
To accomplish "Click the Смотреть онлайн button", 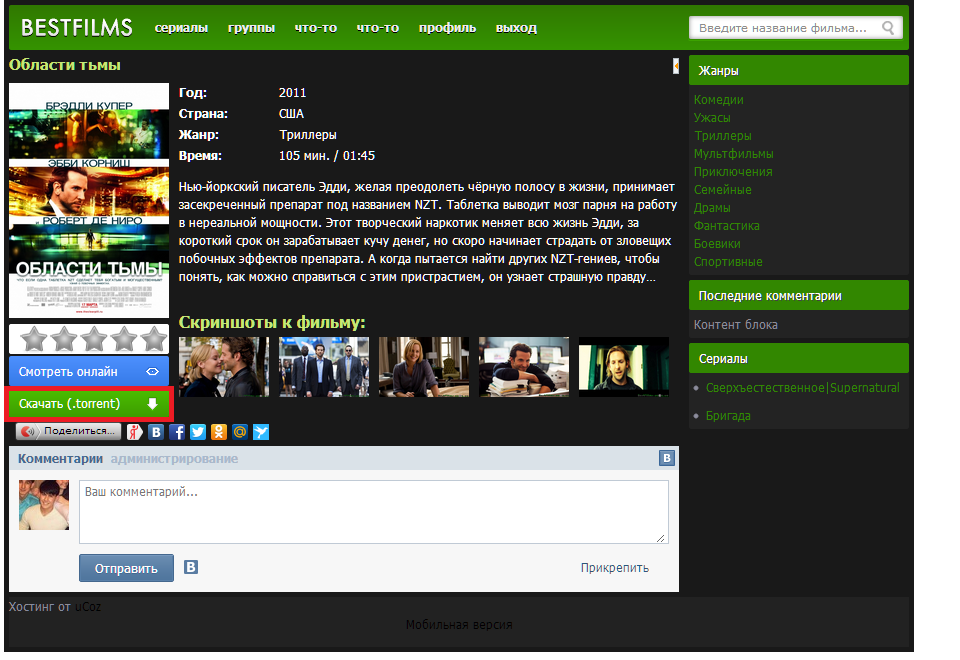I will coord(89,372).
